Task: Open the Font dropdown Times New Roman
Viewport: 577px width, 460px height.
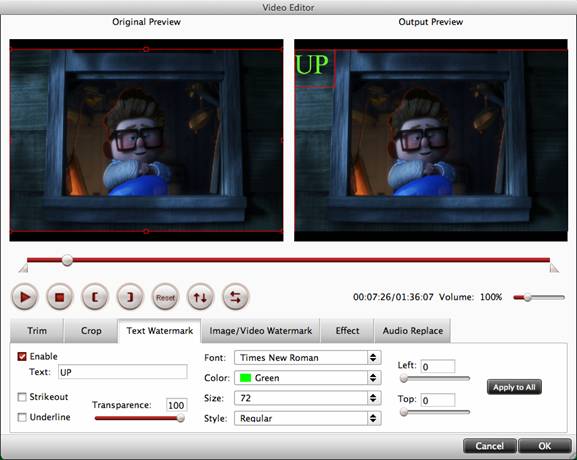Action: click(308, 358)
